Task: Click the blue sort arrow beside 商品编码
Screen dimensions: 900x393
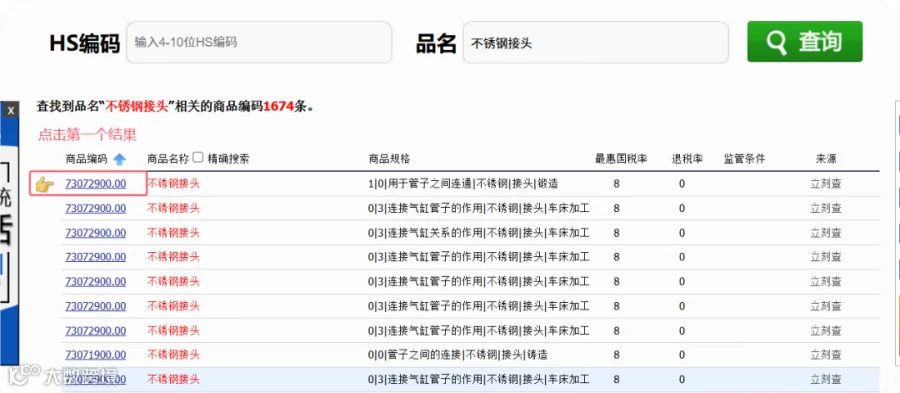Action: coord(119,159)
